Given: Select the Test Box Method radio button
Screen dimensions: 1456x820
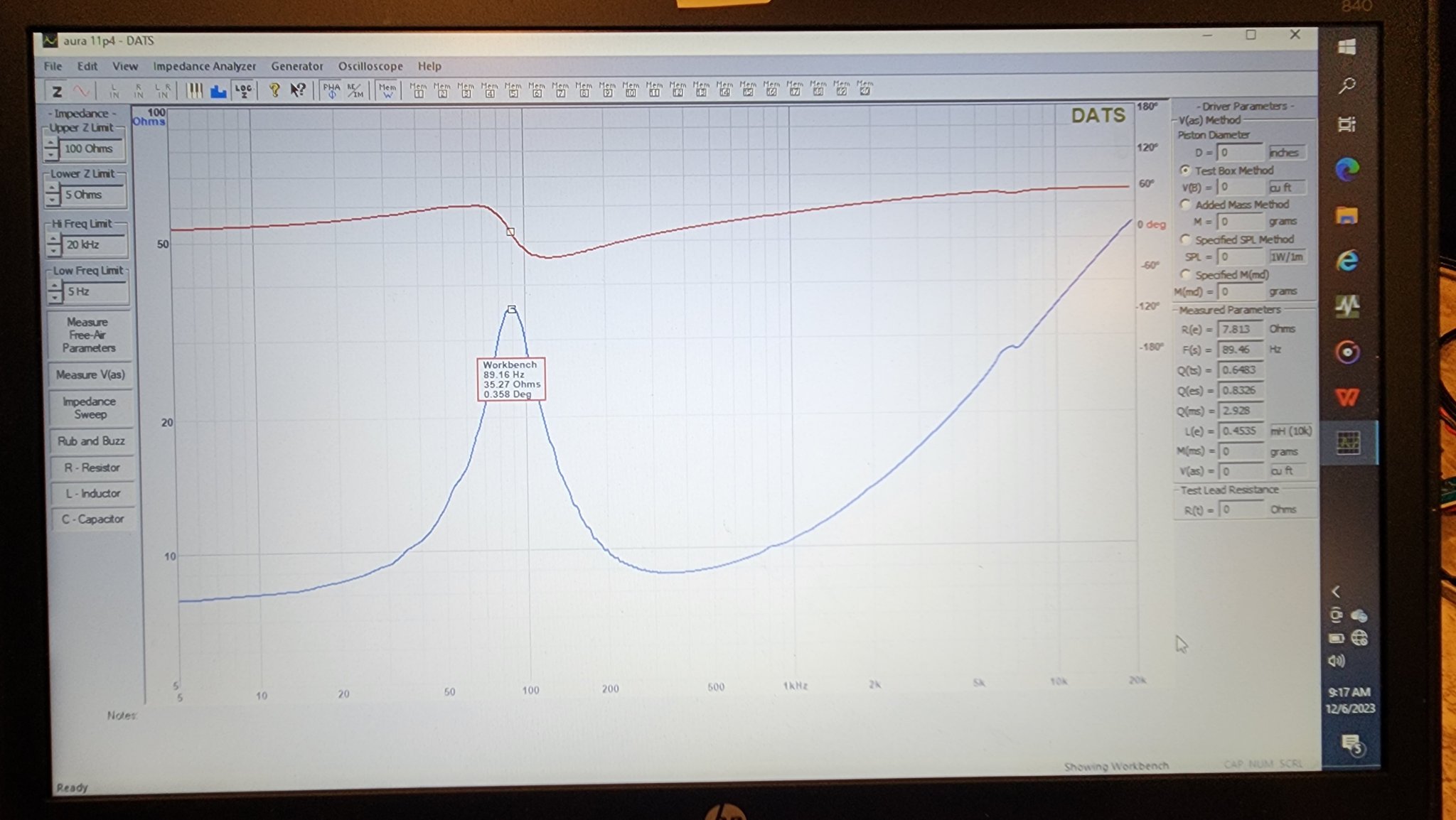Looking at the screenshot, I should 1185,170.
